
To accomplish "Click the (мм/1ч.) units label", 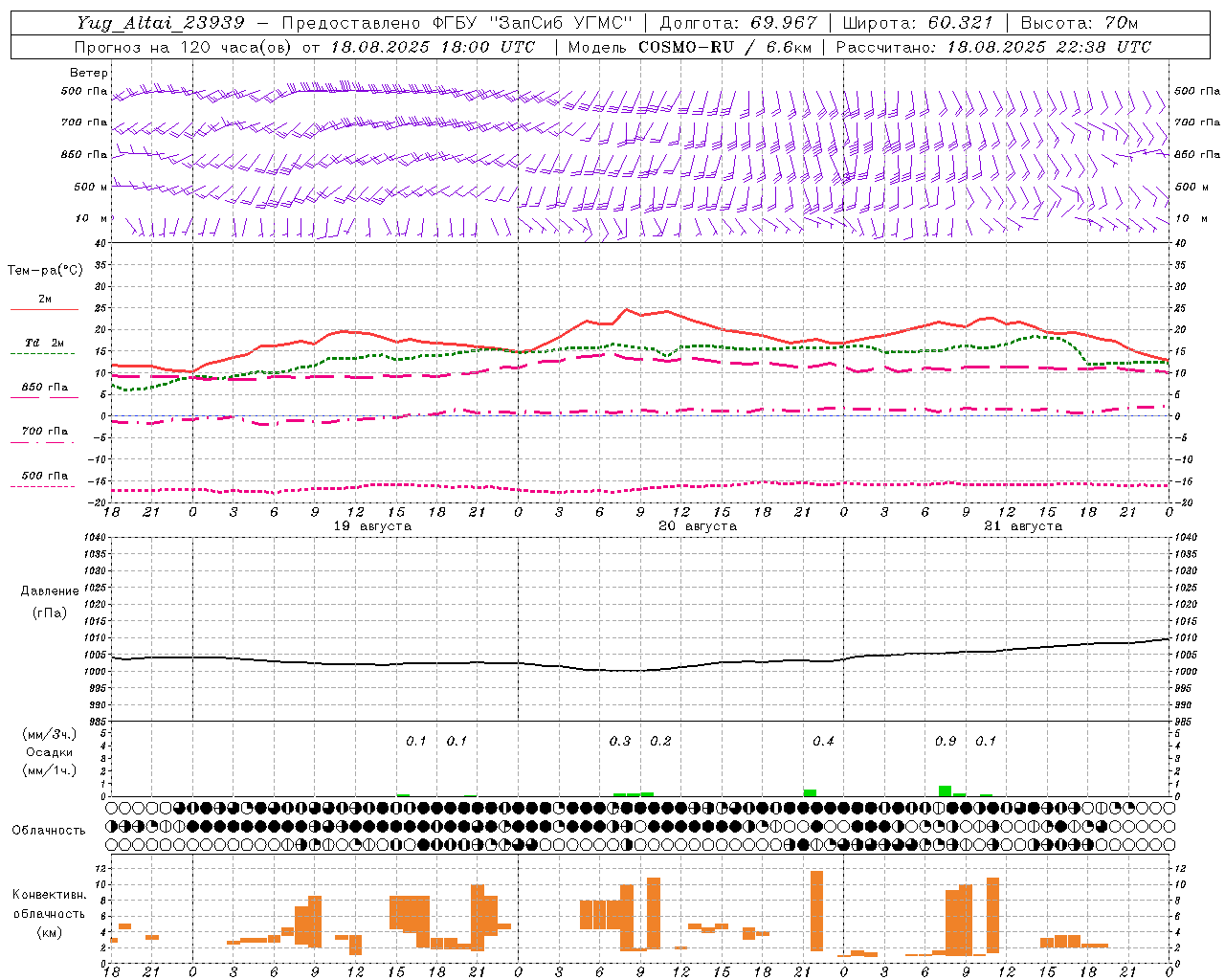I will tap(49, 770).
